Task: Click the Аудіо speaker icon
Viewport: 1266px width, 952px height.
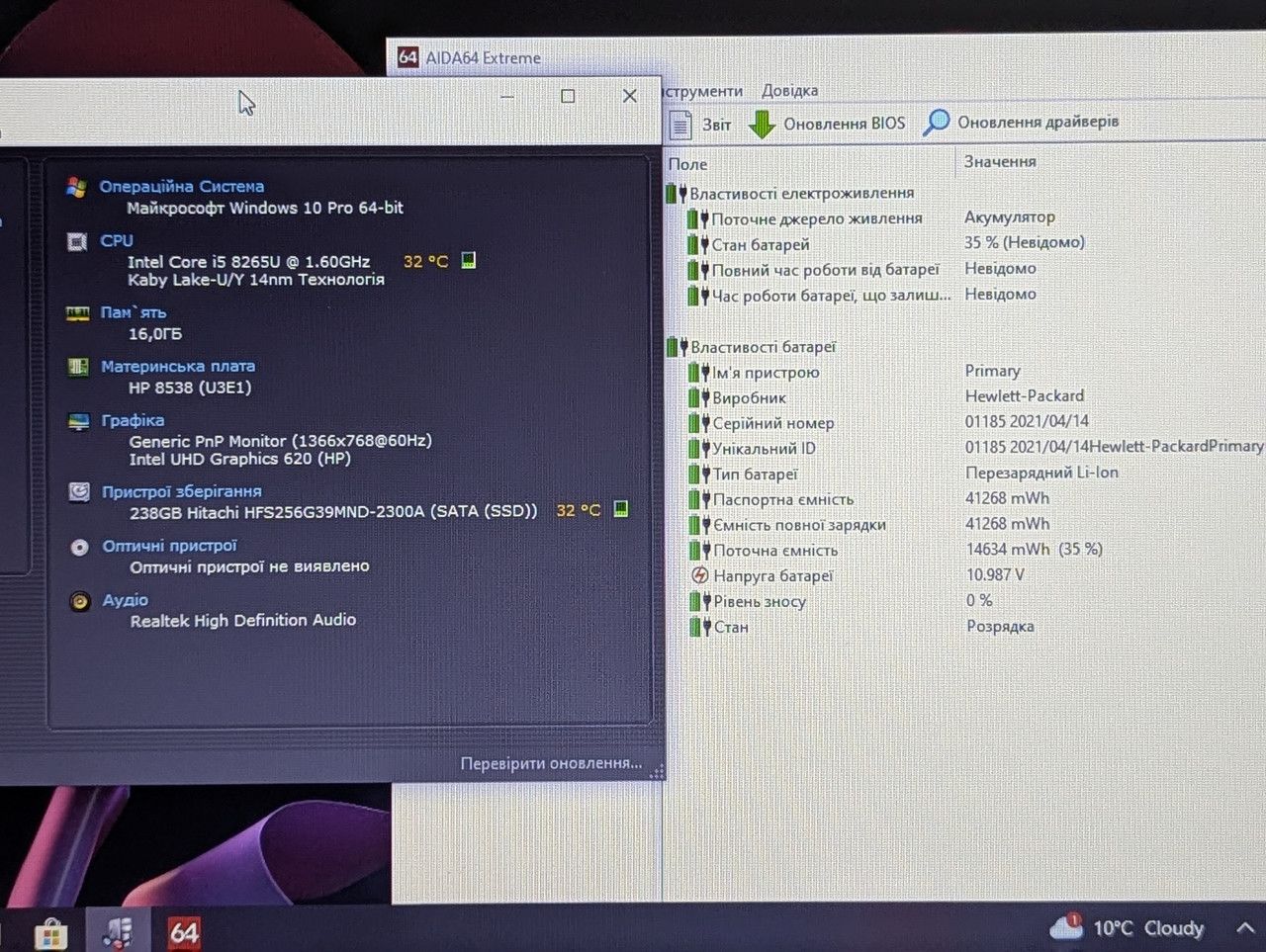Action: point(80,601)
